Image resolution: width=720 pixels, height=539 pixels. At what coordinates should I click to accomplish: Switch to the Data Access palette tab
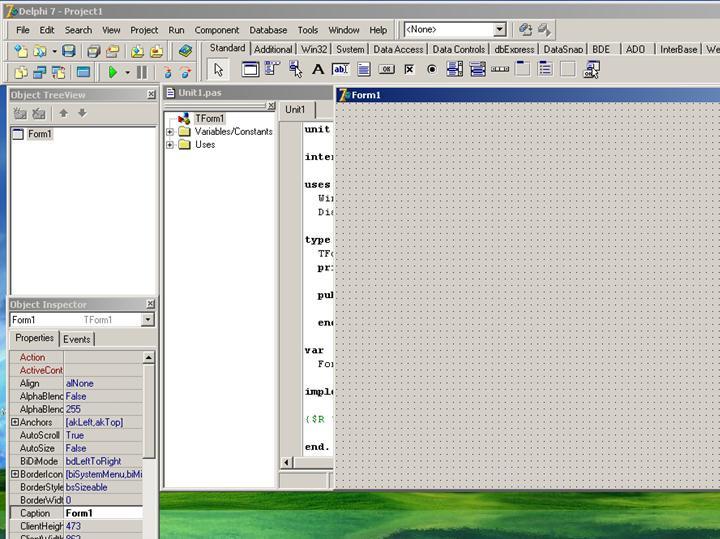click(398, 49)
